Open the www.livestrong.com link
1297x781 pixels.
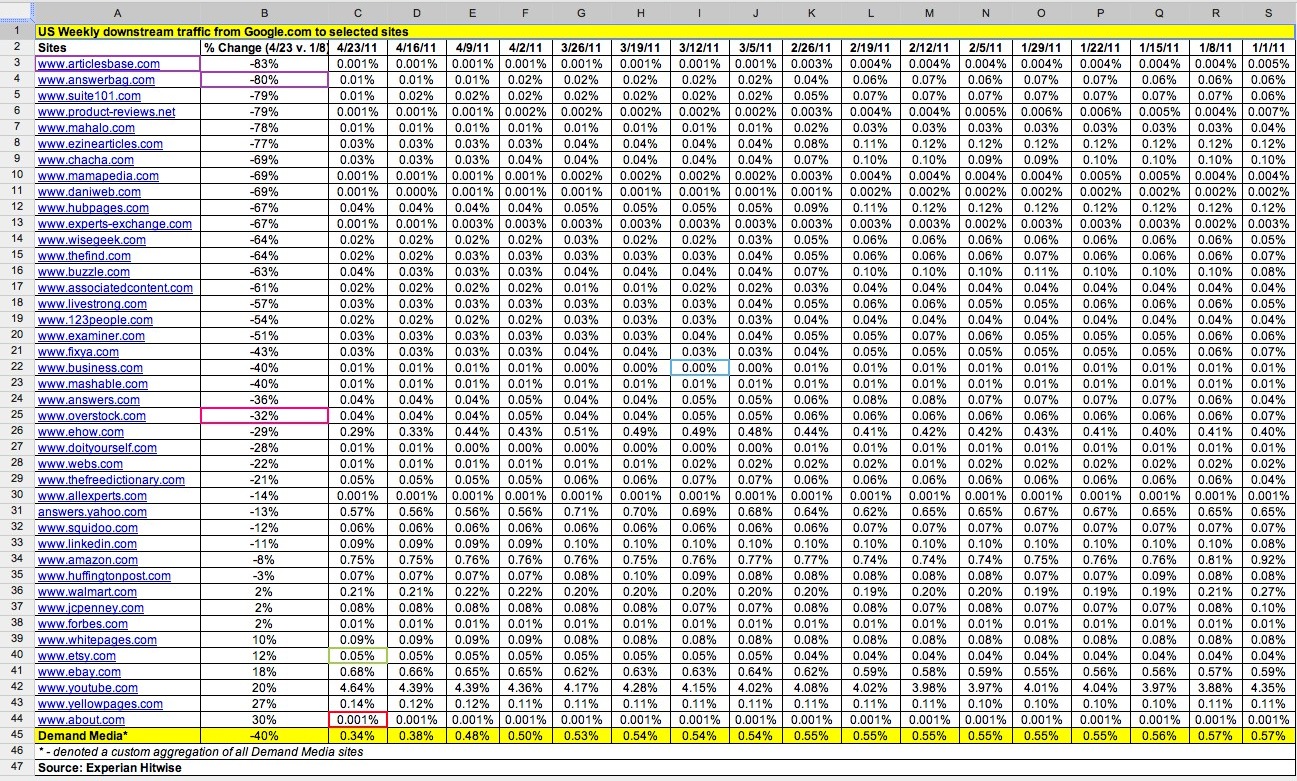[x=92, y=304]
